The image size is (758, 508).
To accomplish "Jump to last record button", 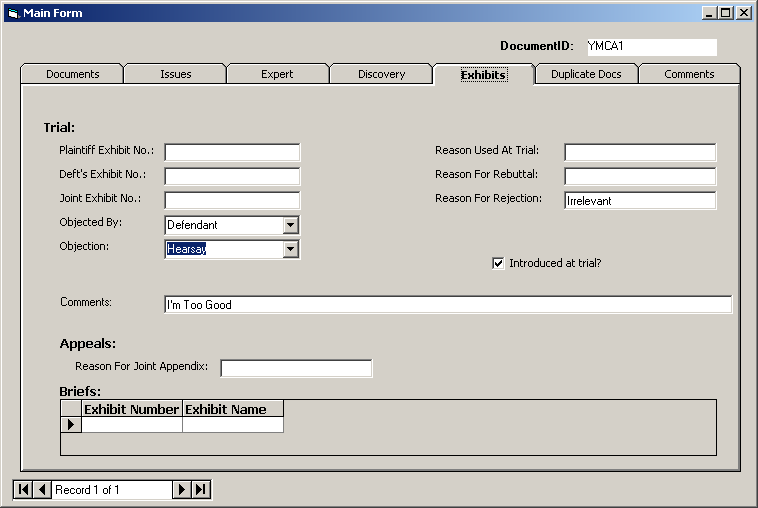I will coord(201,489).
